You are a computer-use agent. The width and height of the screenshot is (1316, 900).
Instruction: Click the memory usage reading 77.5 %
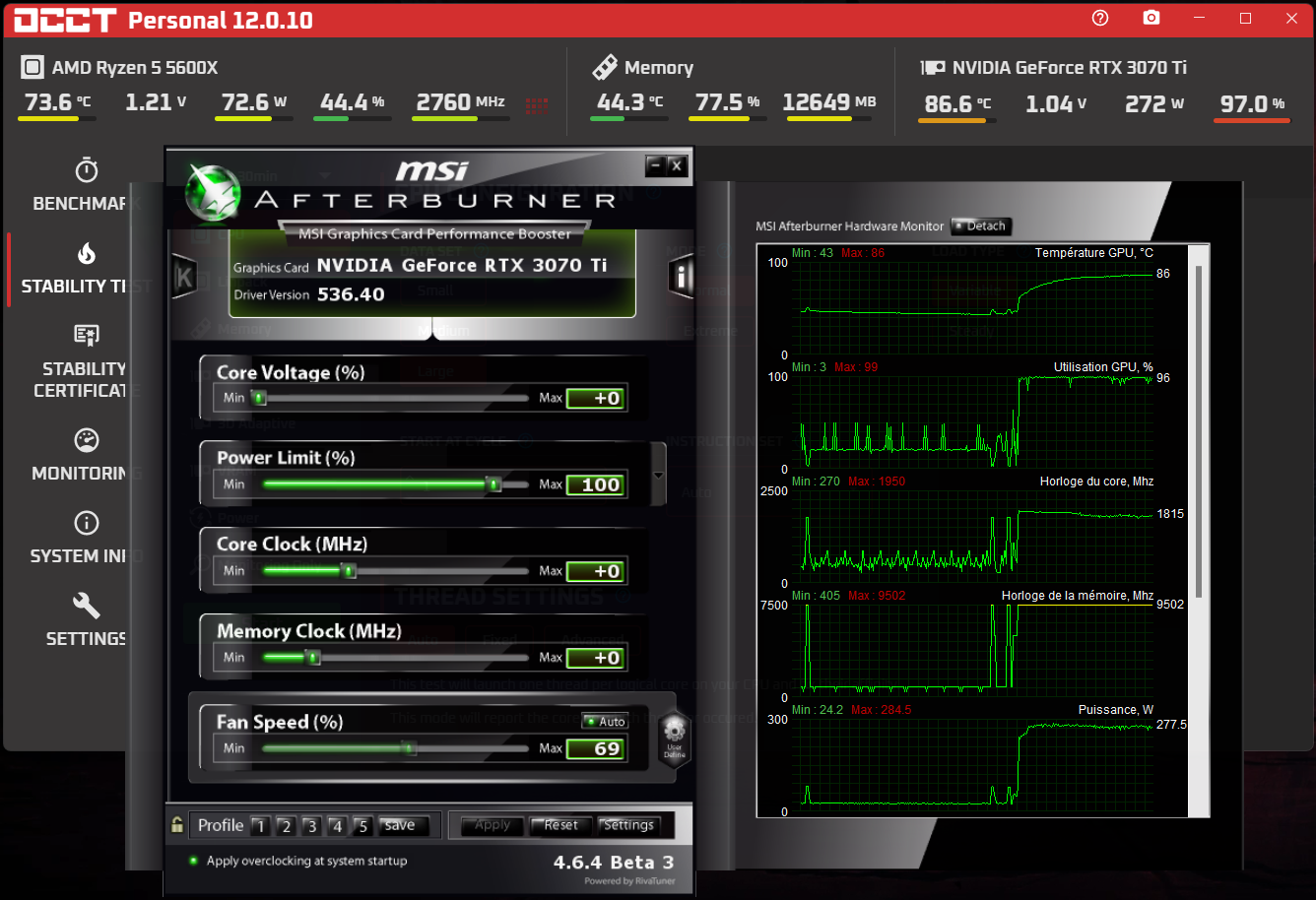(x=727, y=102)
